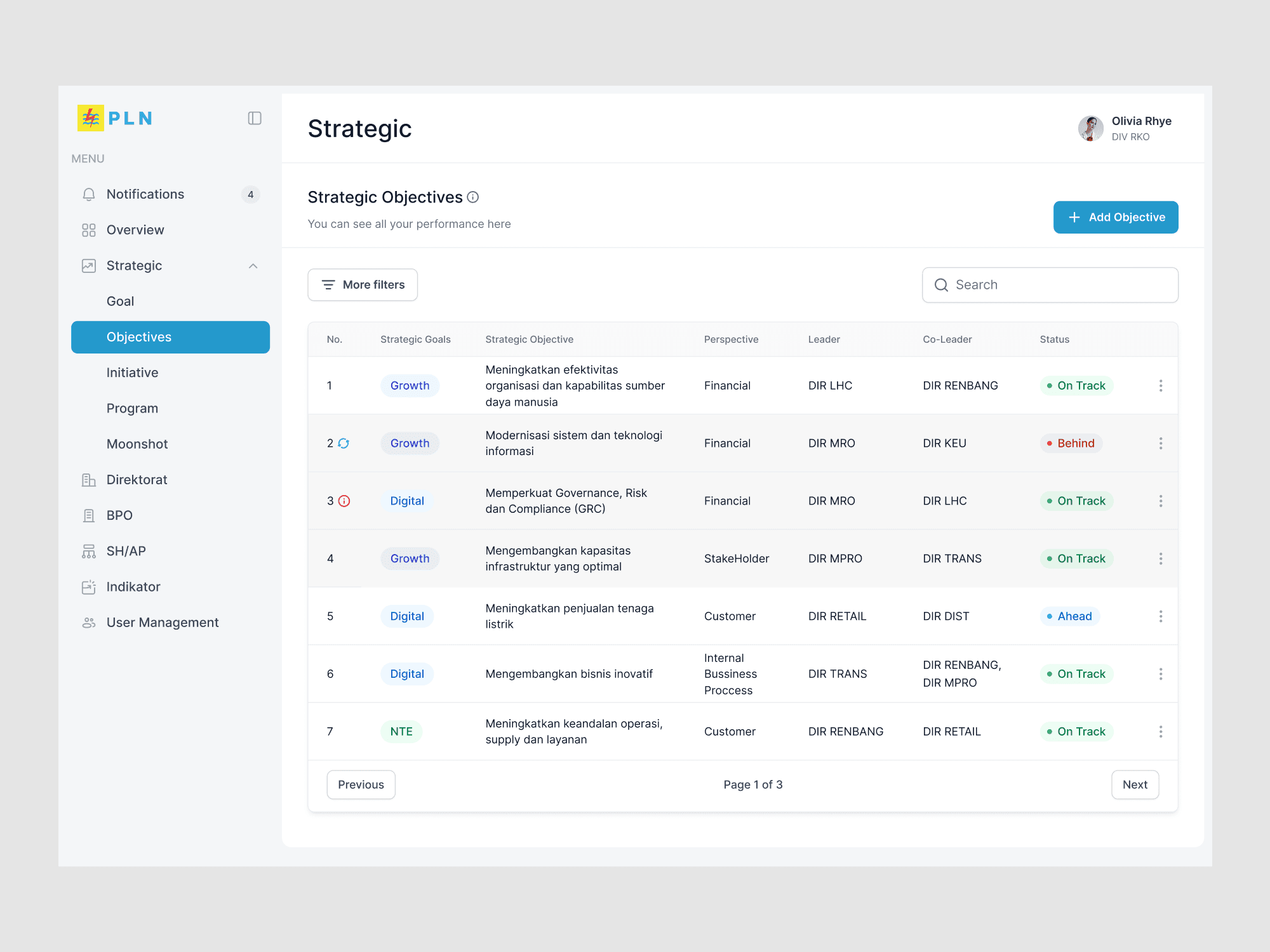Screen dimensions: 1270x952
Task: Click the Search input field
Action: (x=1050, y=285)
